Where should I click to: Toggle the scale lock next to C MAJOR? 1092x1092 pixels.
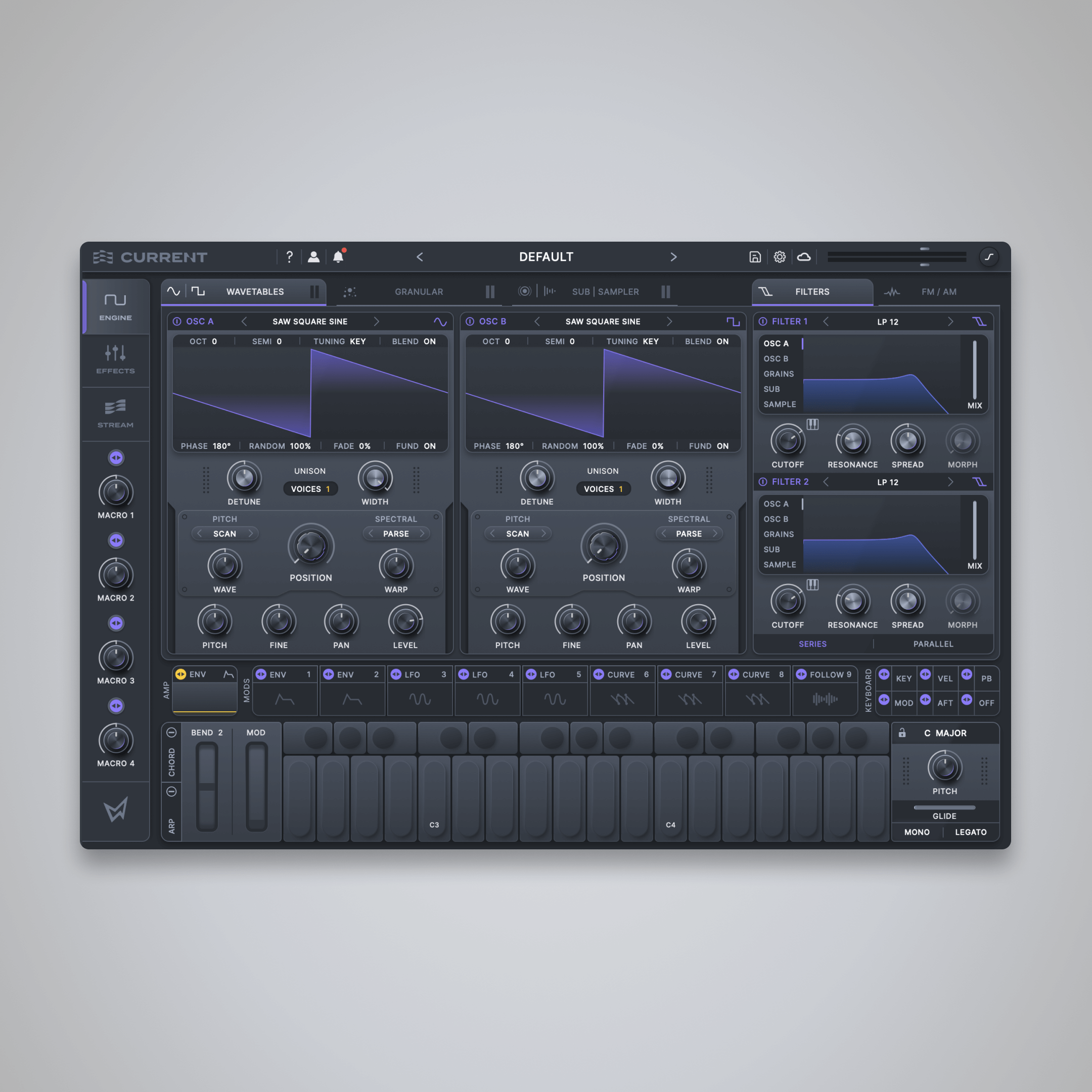pyautogui.click(x=902, y=733)
